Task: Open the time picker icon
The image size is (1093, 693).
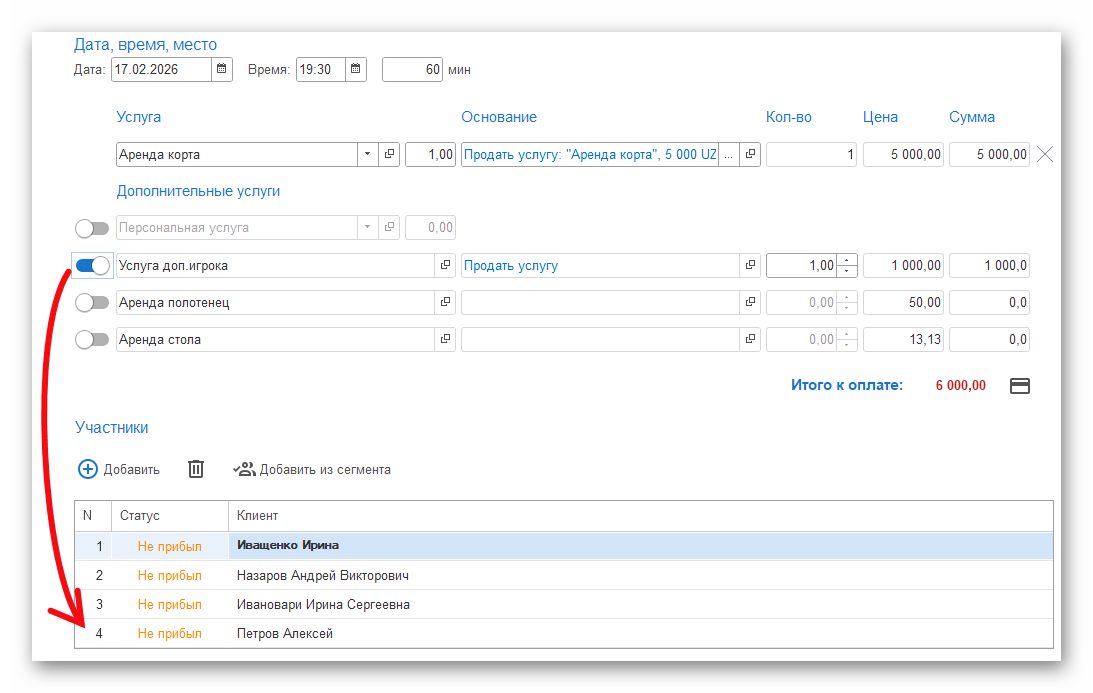Action: 356,70
